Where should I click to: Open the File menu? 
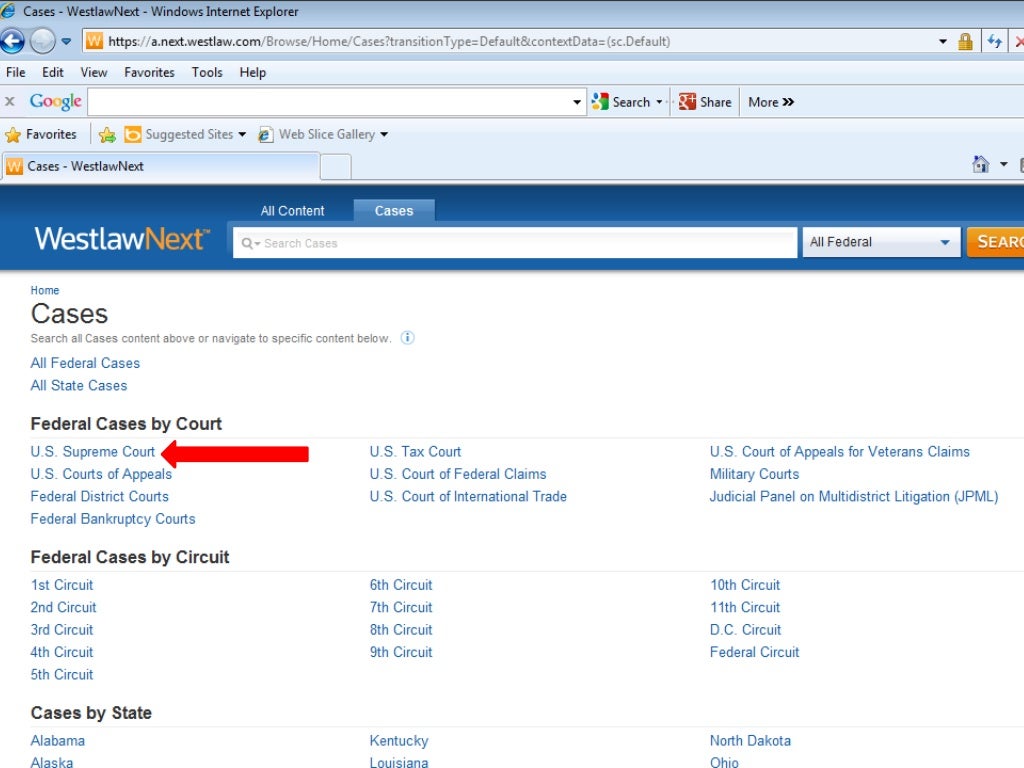[16, 72]
